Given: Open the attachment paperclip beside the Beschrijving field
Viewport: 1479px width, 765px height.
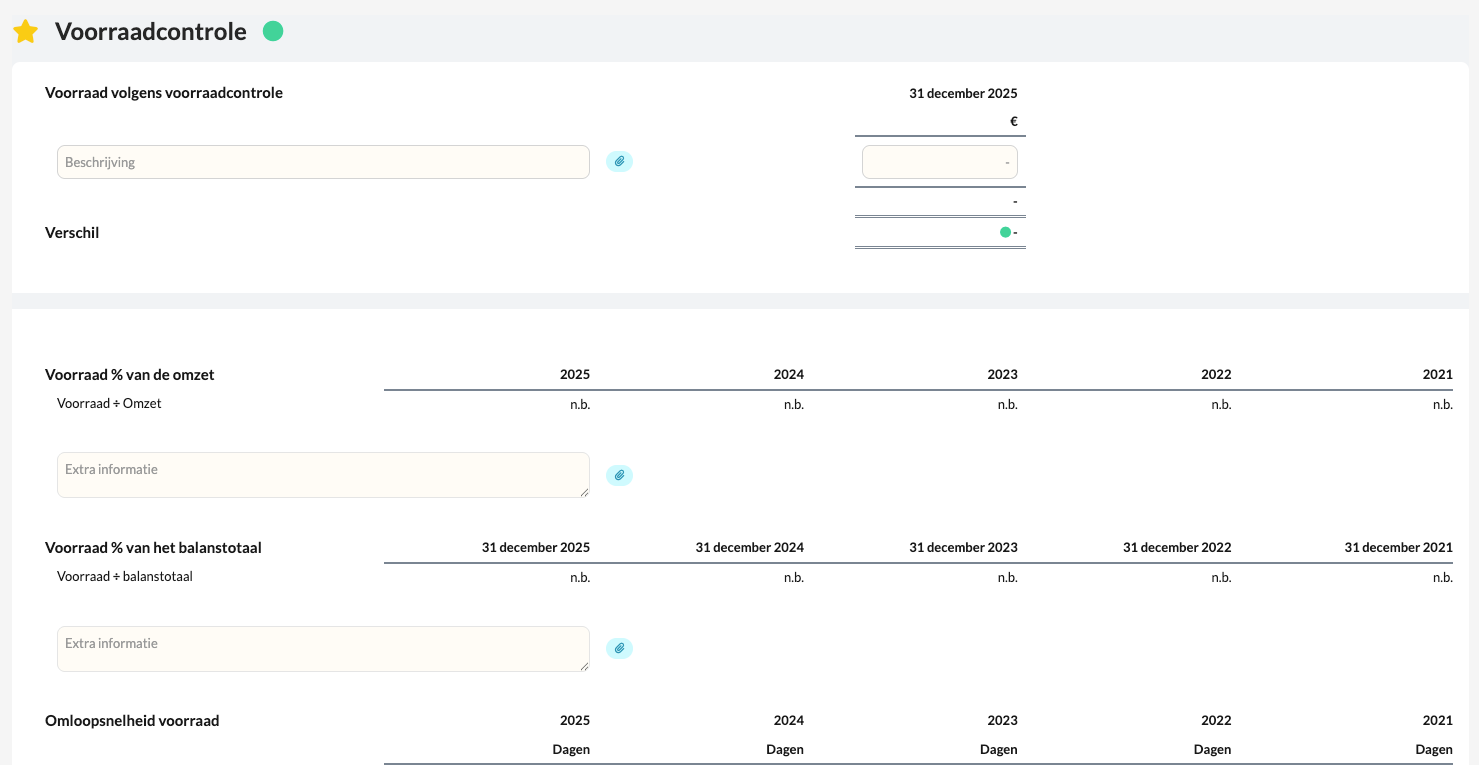Looking at the screenshot, I should click(619, 161).
